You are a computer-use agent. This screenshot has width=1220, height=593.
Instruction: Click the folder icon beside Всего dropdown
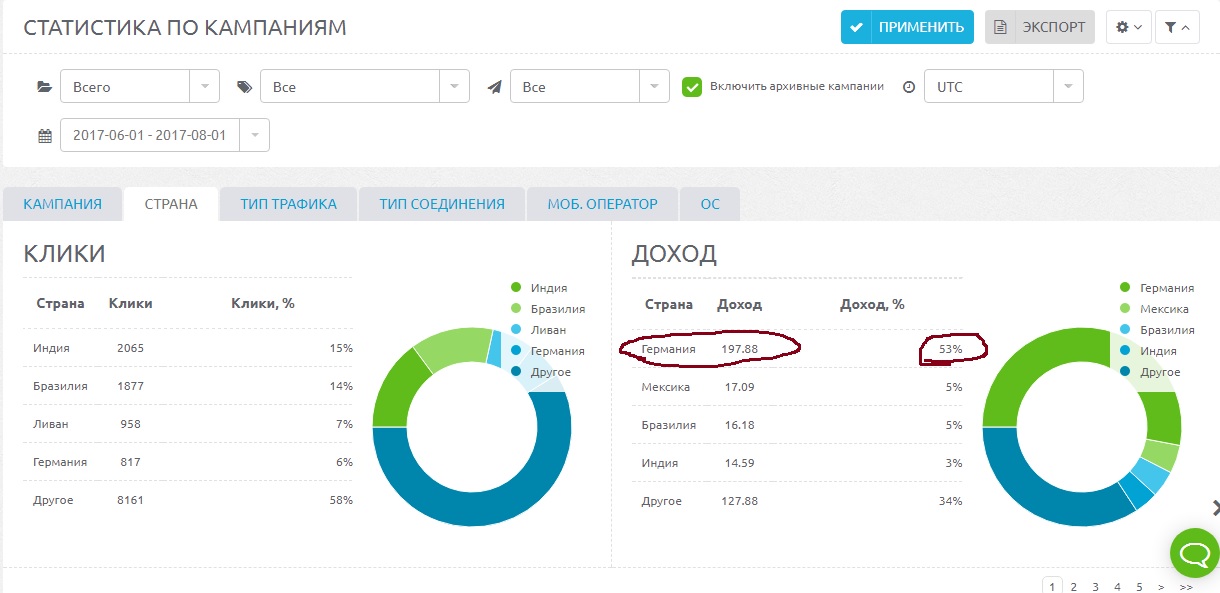coord(44,87)
